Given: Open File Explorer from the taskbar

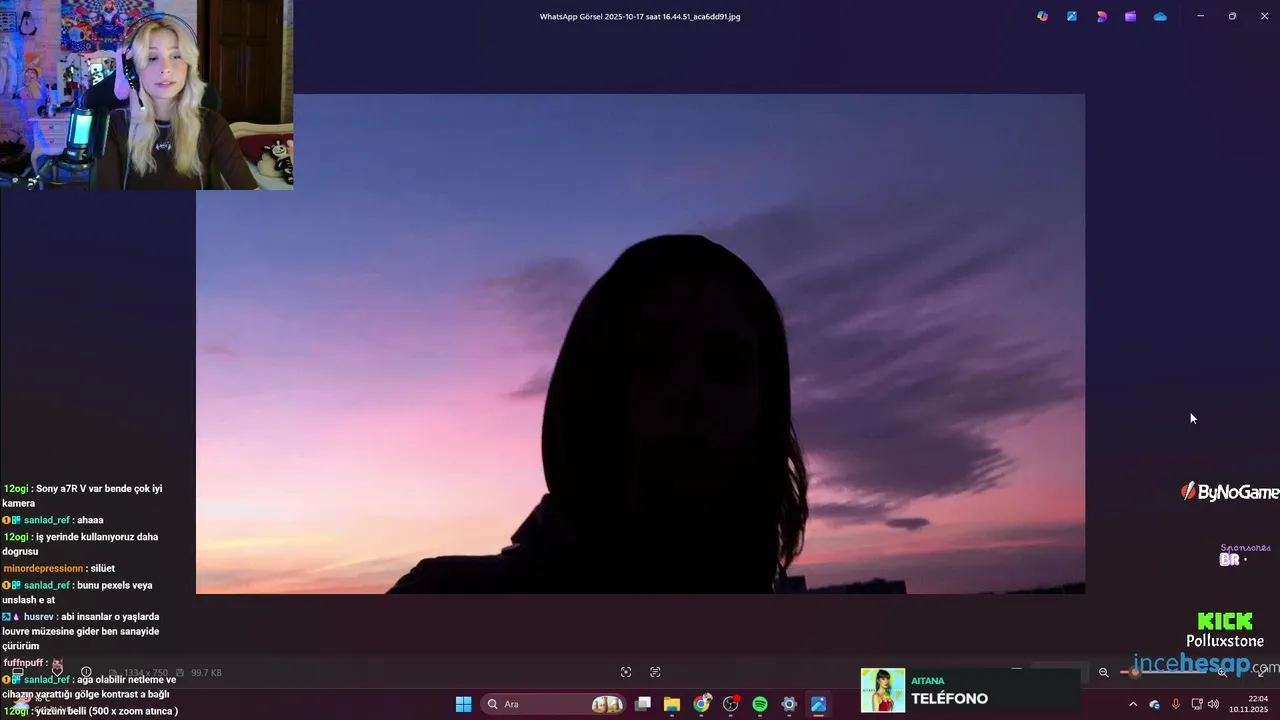Looking at the screenshot, I should [x=672, y=704].
